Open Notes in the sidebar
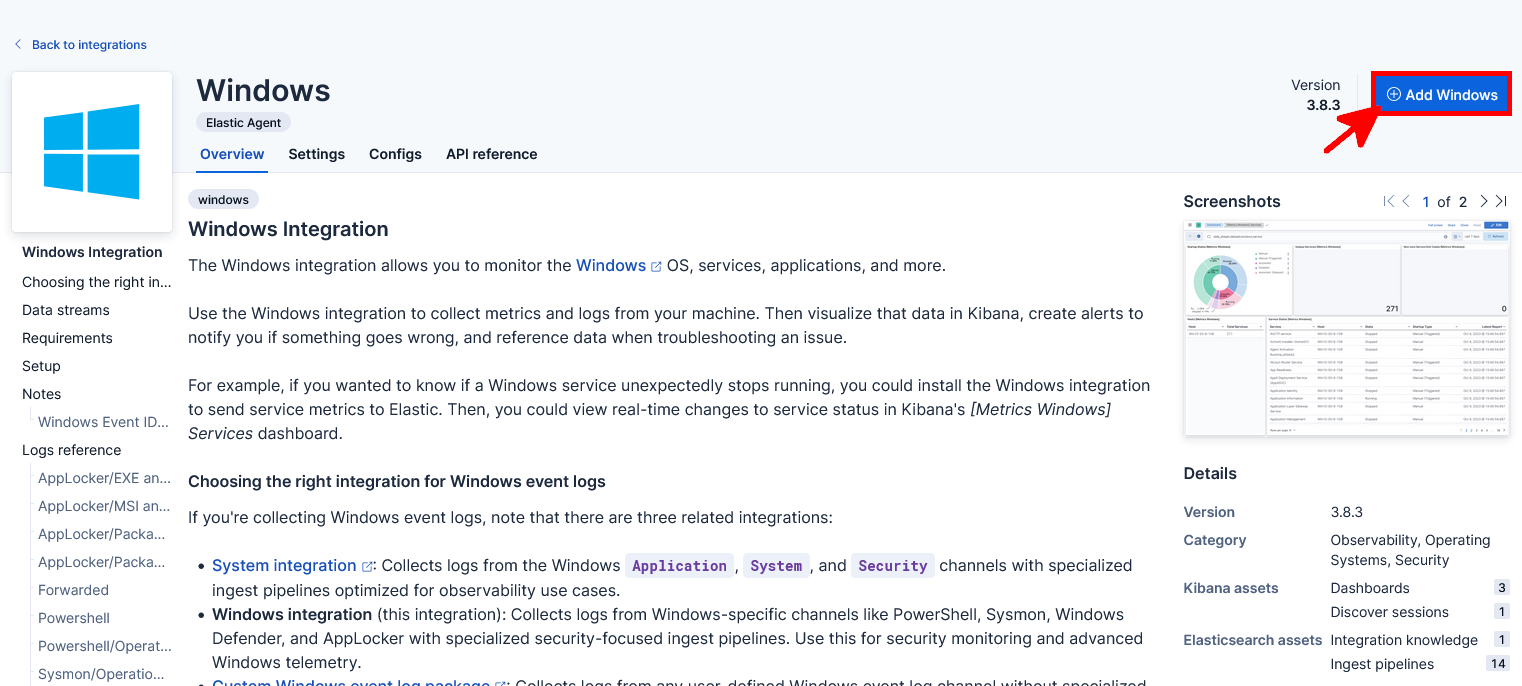The image size is (1522, 686). coord(42,395)
